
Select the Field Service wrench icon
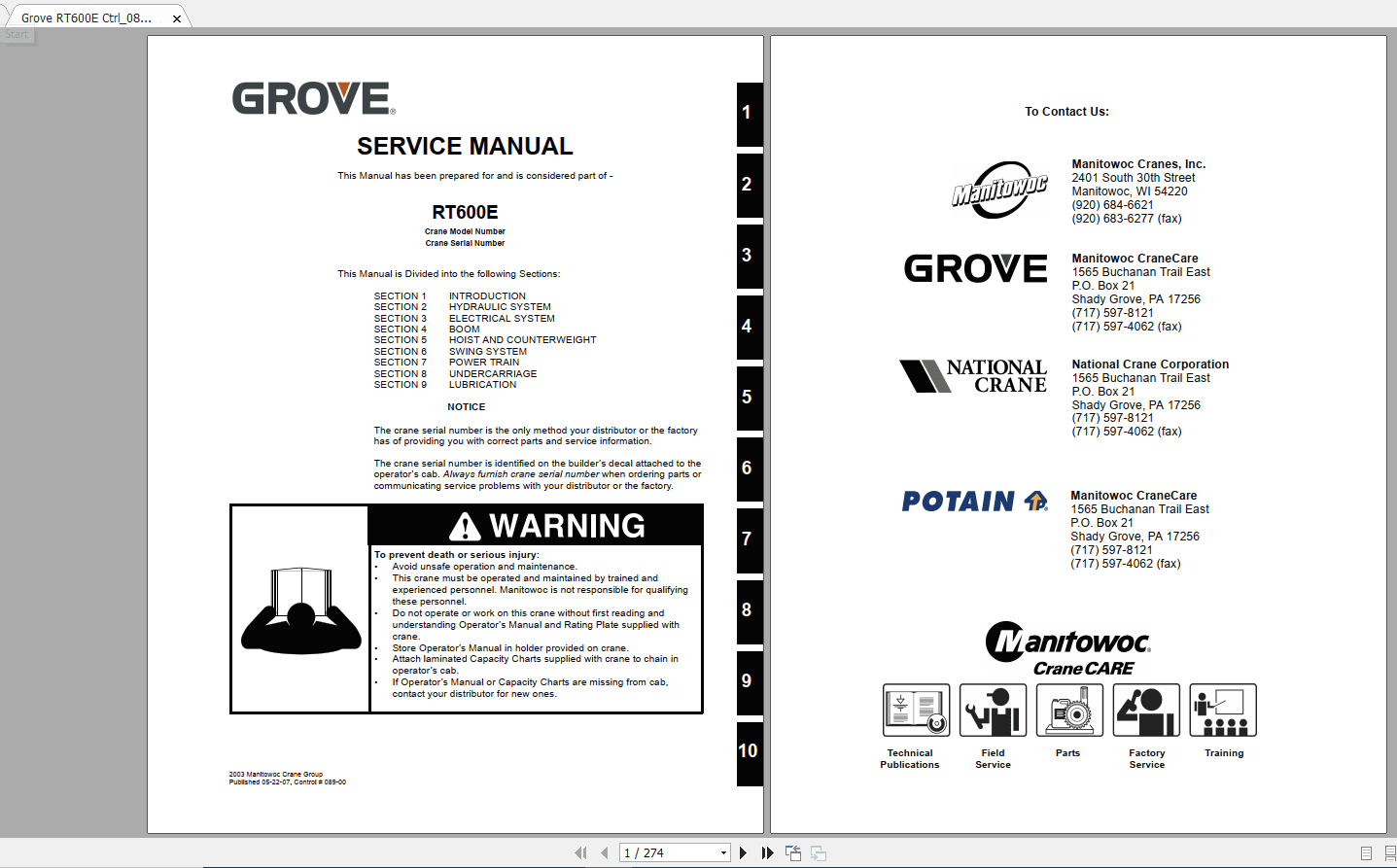point(992,710)
